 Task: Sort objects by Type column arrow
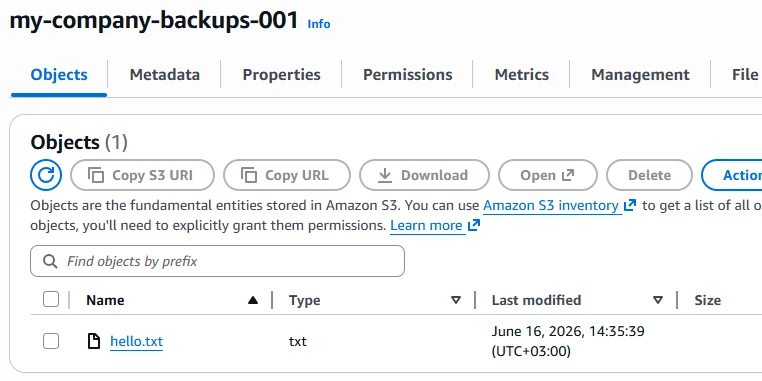[x=456, y=300]
